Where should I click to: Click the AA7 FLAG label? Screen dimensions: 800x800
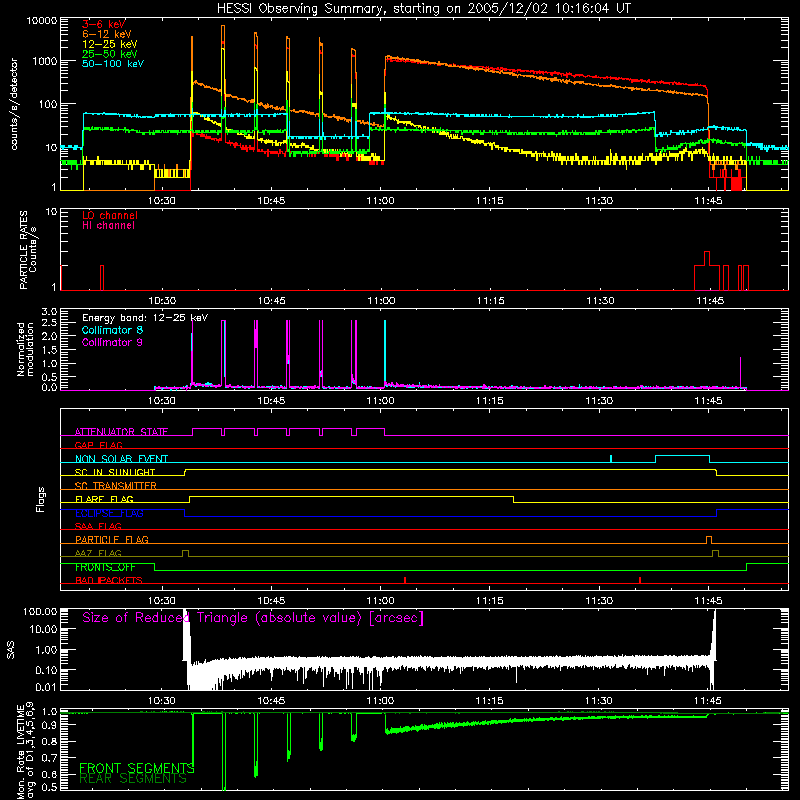[98, 553]
